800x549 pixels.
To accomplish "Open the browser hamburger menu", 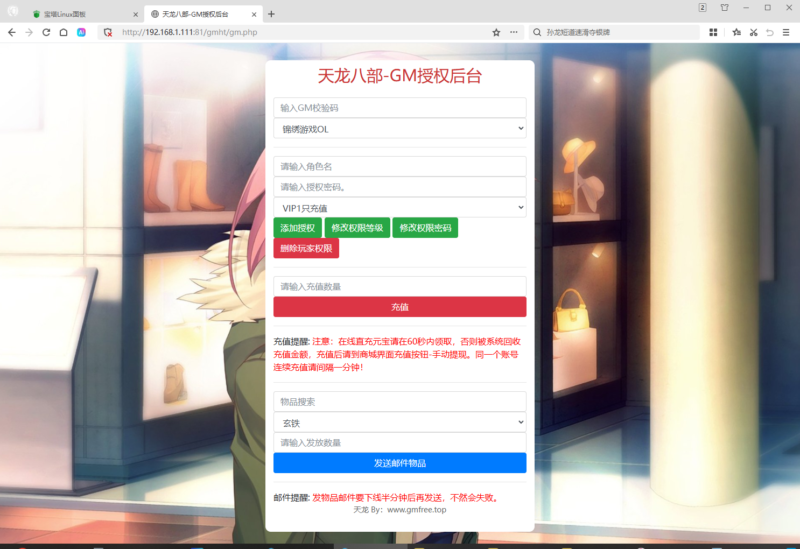I will click(x=787, y=32).
